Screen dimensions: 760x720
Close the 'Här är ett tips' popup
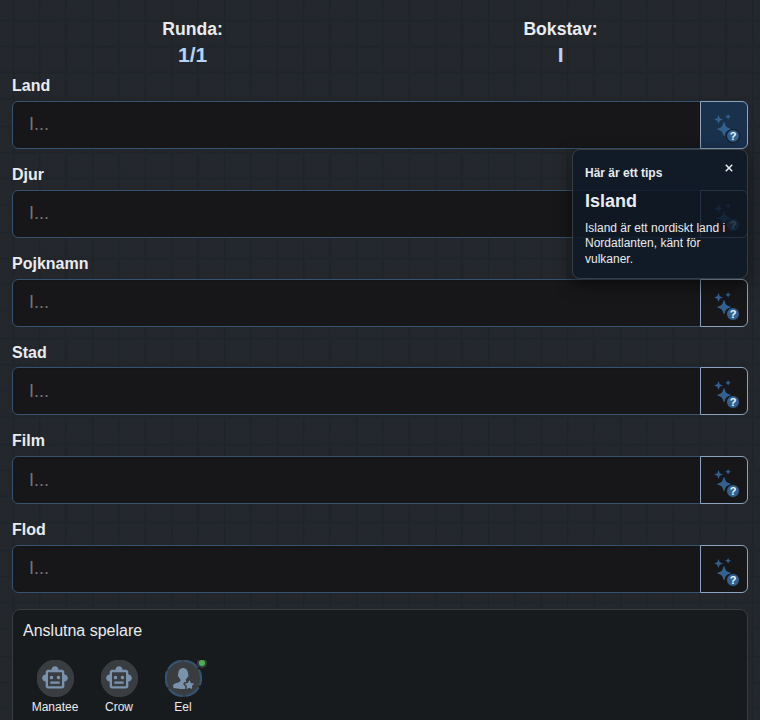point(728,168)
